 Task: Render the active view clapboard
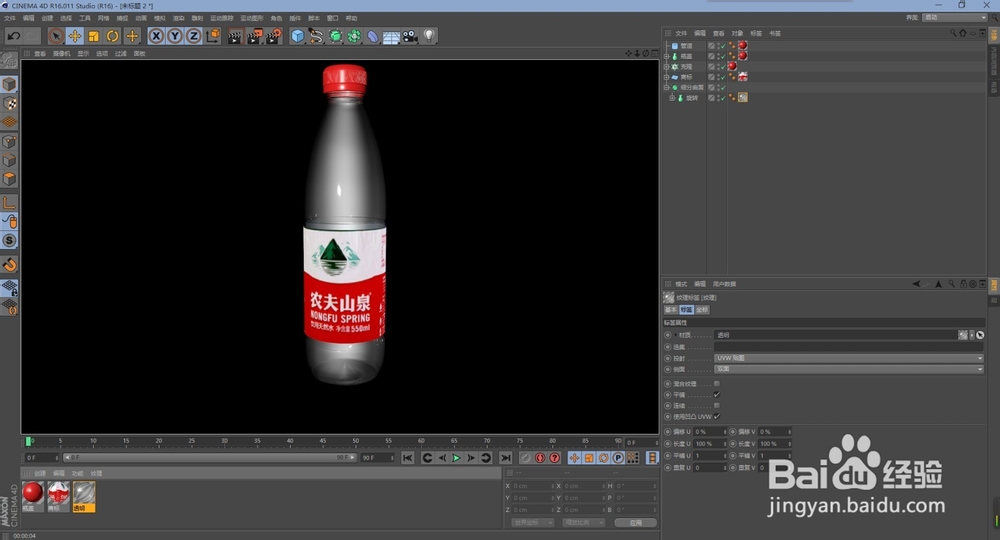[x=235, y=36]
